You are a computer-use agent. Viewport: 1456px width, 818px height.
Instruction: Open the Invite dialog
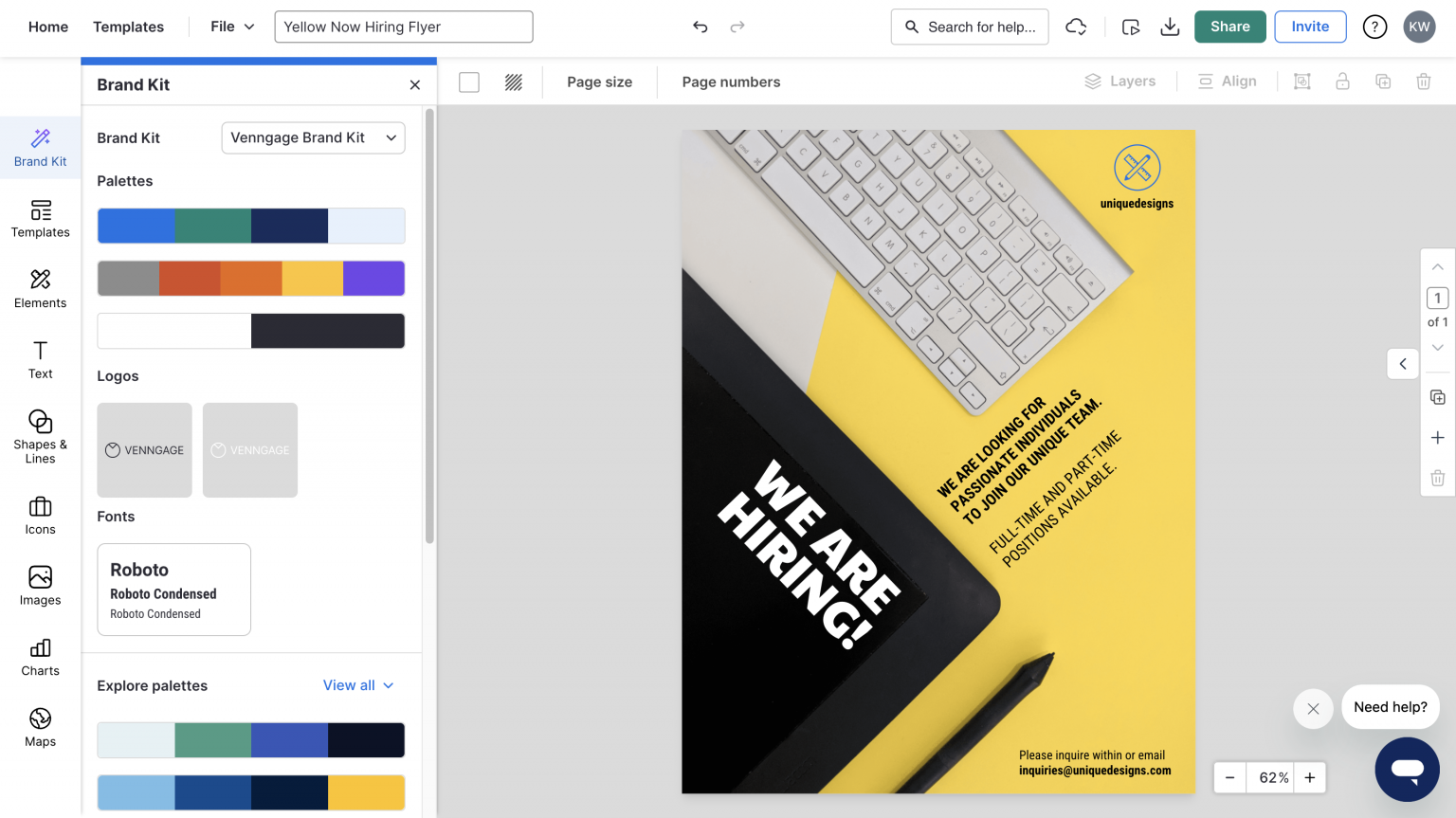click(1310, 27)
